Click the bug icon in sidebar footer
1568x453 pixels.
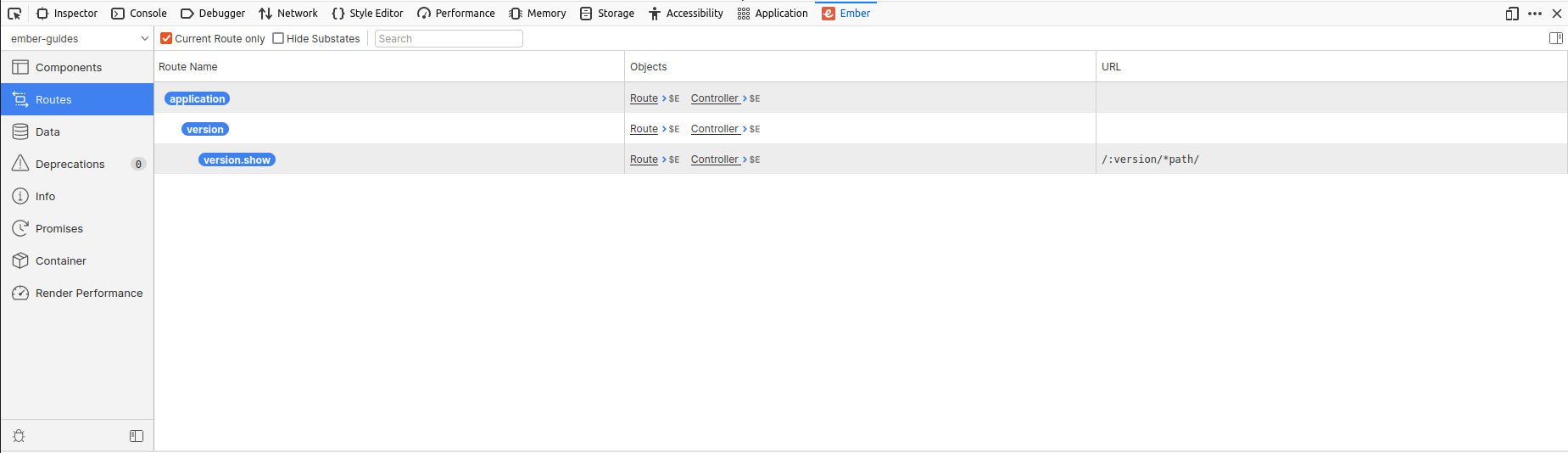click(x=19, y=436)
